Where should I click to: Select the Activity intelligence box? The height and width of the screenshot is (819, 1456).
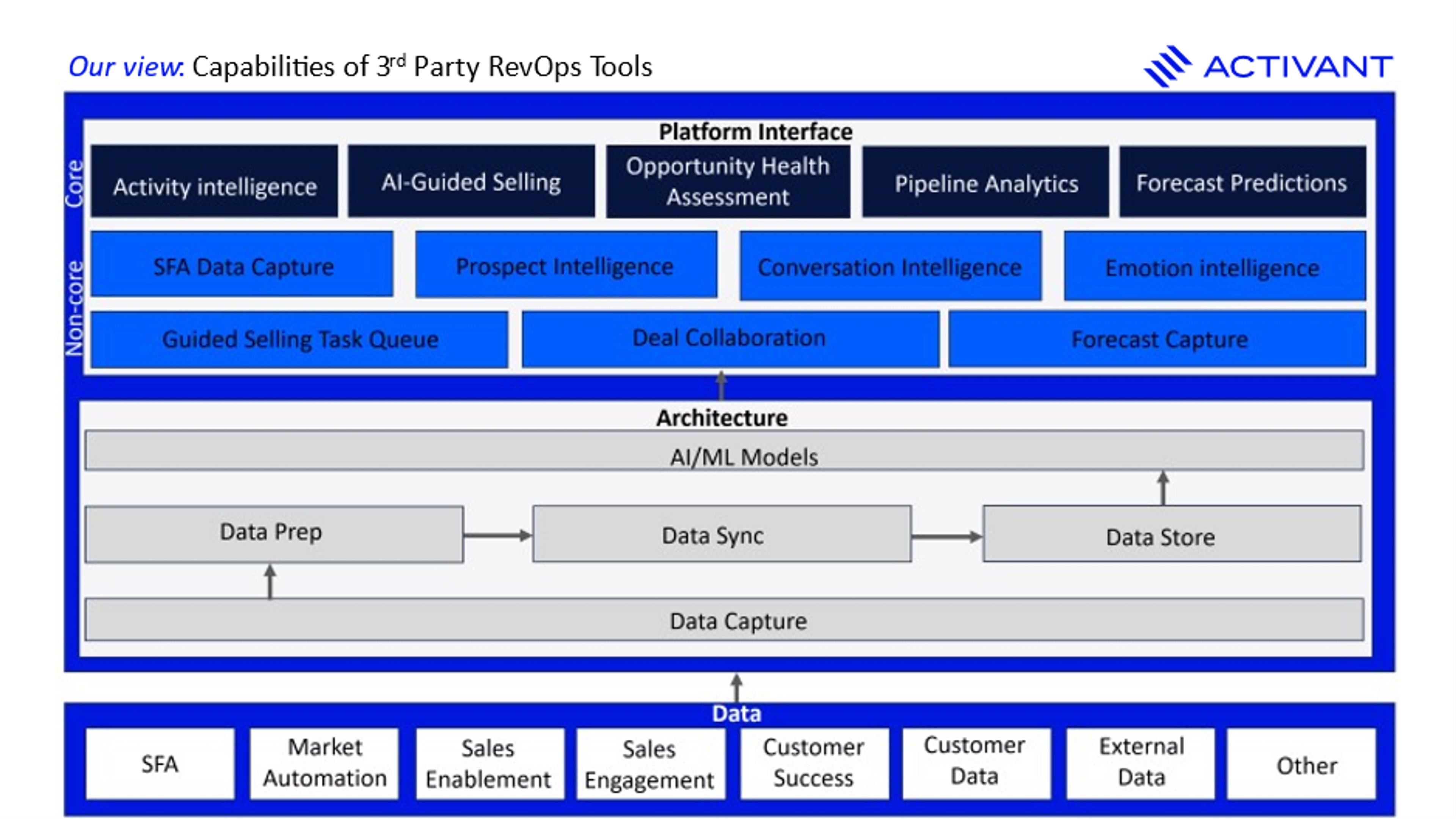pos(214,182)
